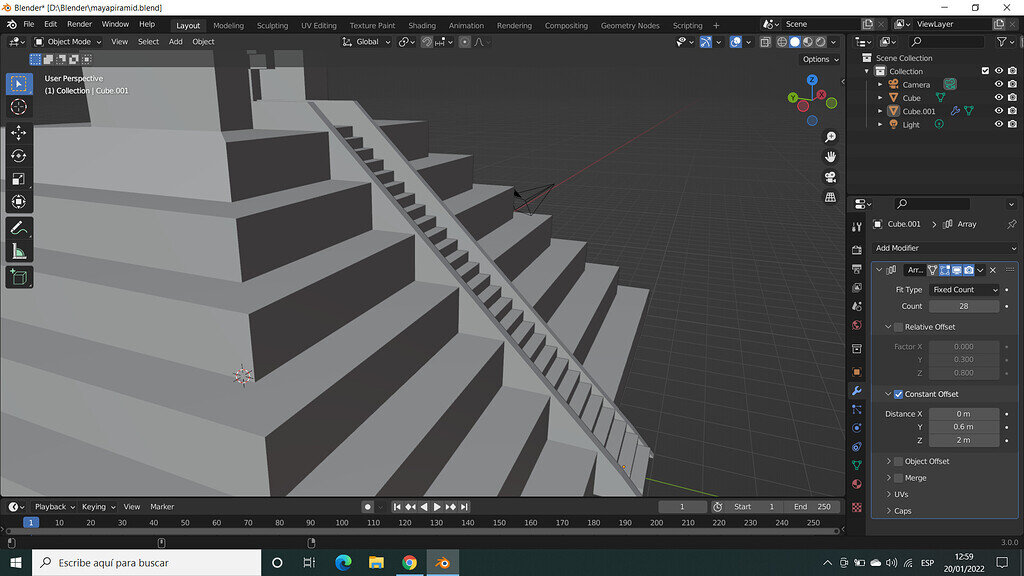Click the snapping magnet icon in the header
The width and height of the screenshot is (1024, 576).
[x=425, y=42]
